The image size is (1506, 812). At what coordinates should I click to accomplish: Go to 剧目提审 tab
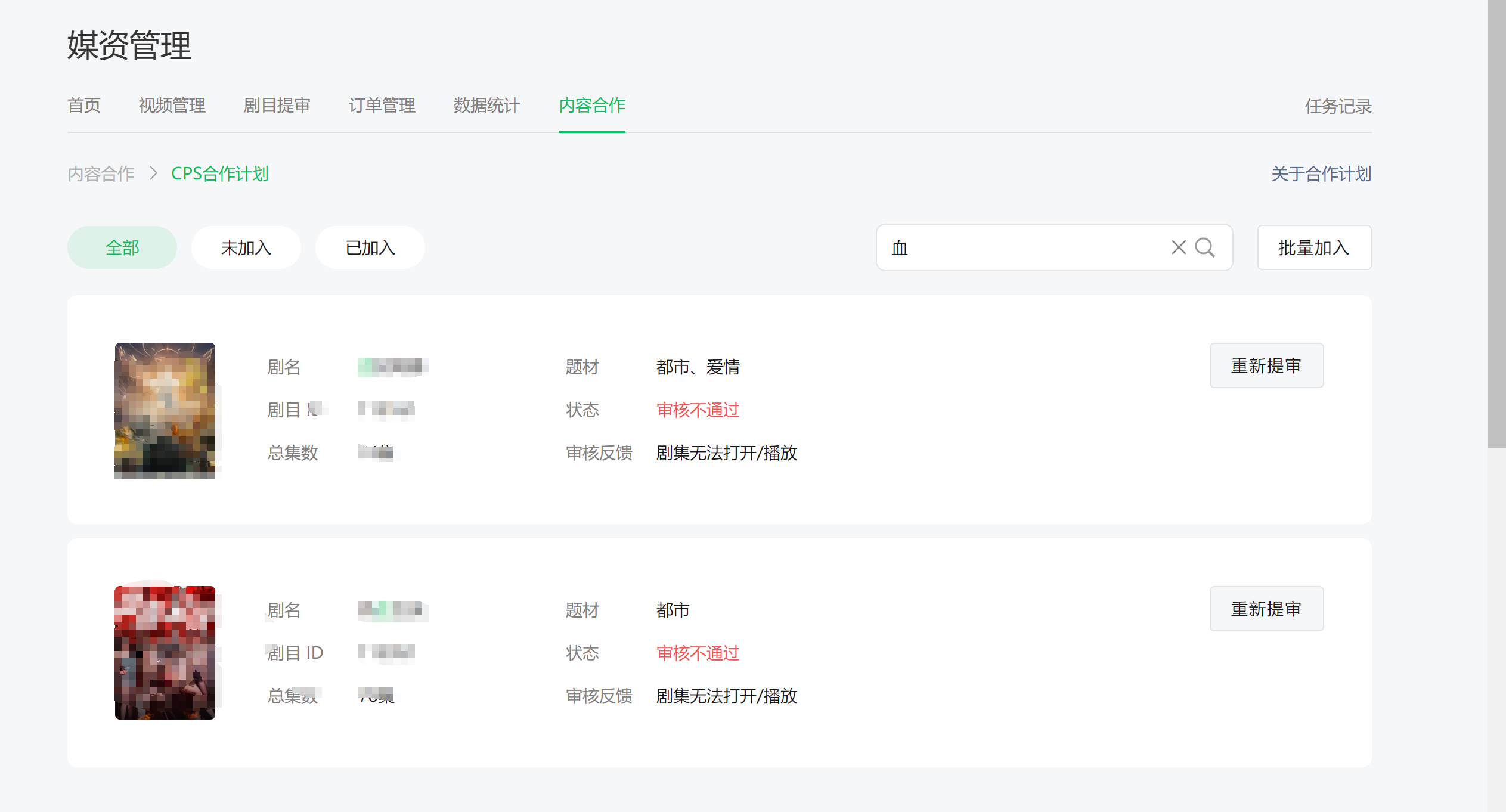click(x=277, y=106)
